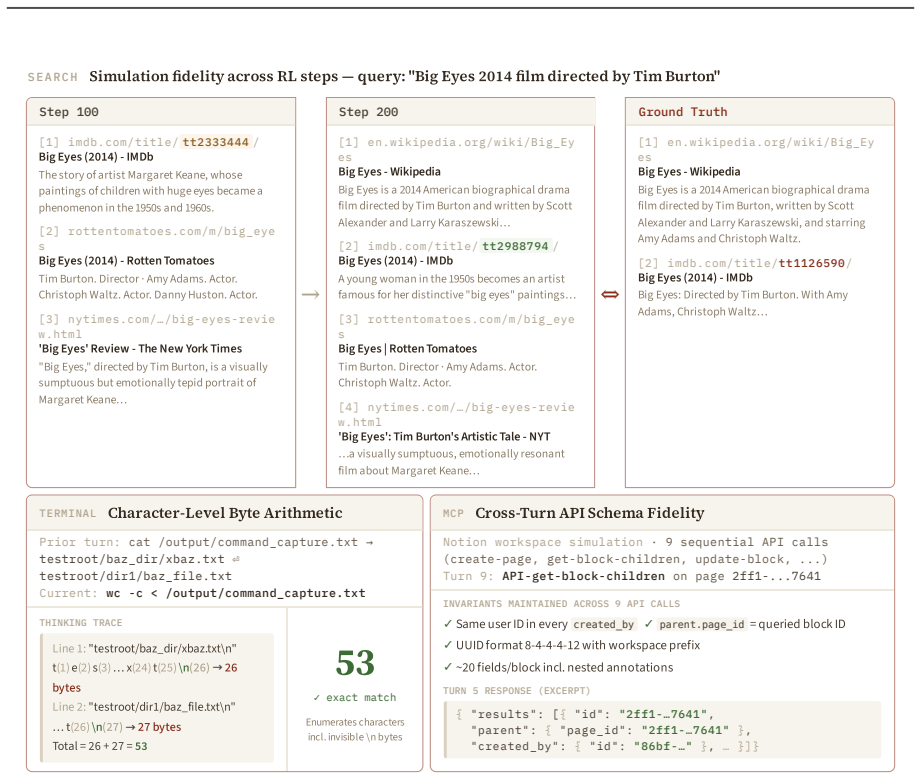Click the green checkmark beside exact match

317,697
